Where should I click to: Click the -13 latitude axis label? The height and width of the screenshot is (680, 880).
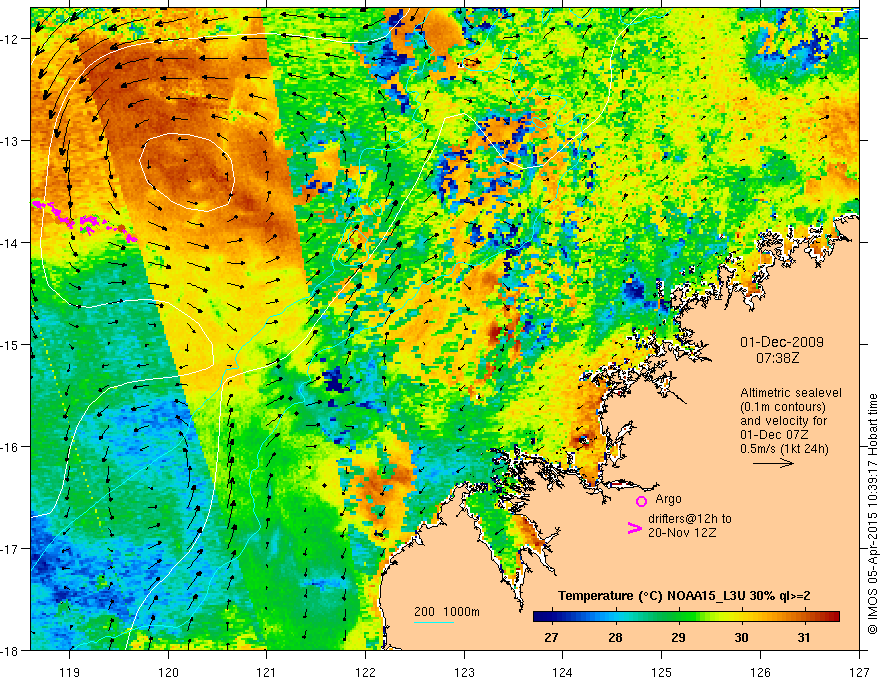[x=11, y=141]
